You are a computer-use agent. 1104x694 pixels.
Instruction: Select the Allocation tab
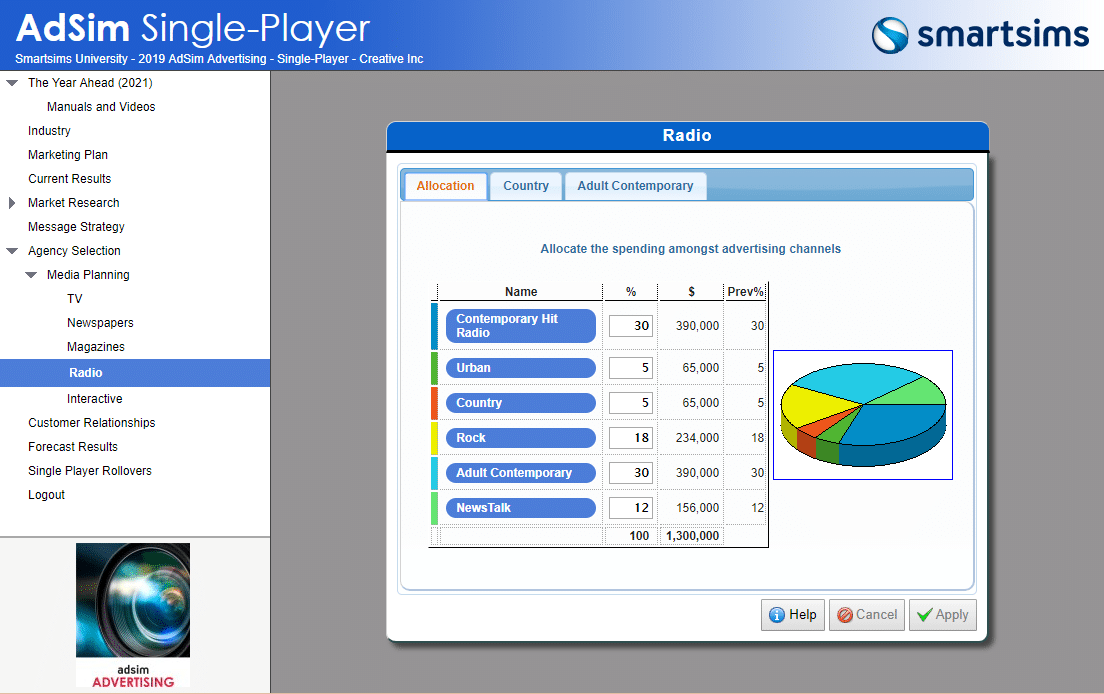point(445,186)
